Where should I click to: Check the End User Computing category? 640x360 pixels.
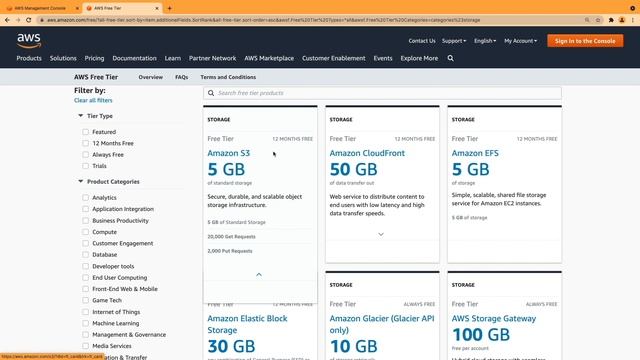[85, 278]
